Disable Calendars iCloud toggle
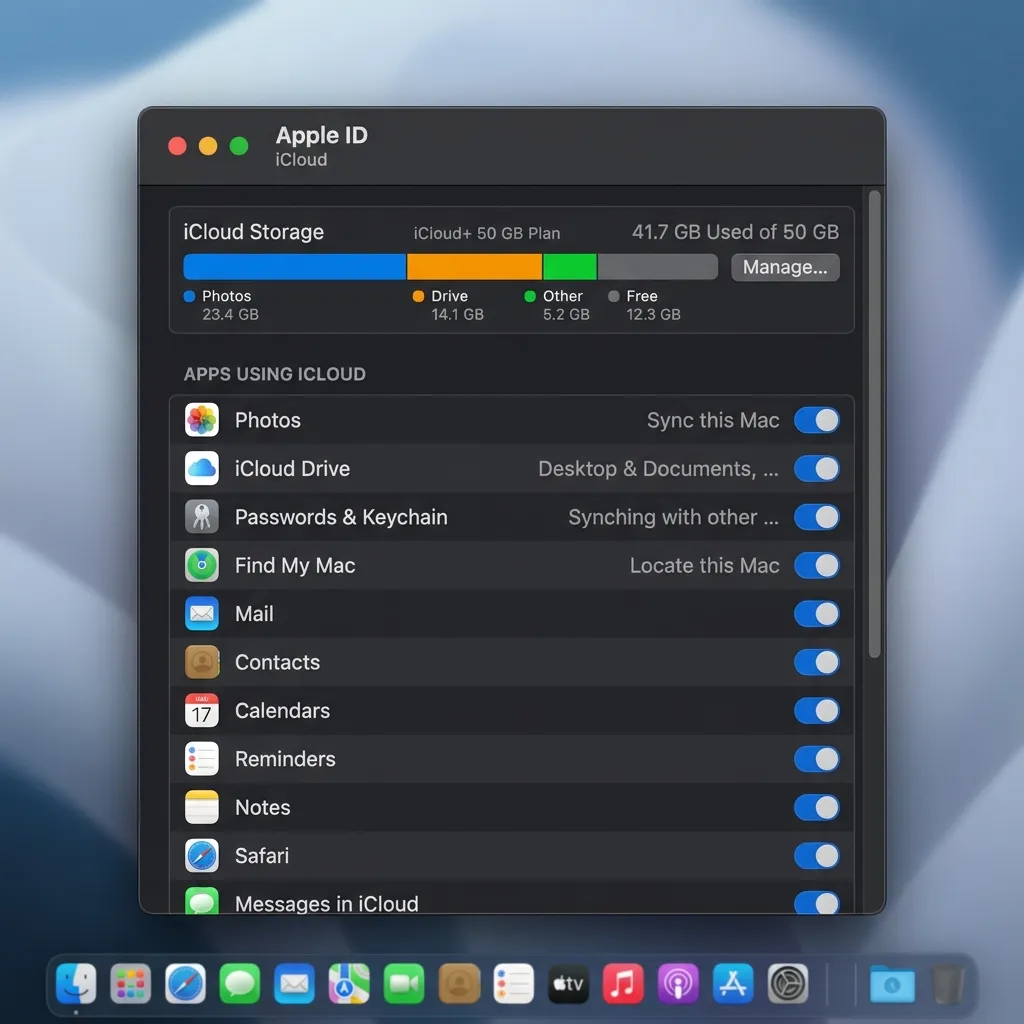Image resolution: width=1024 pixels, height=1024 pixels. click(x=816, y=710)
